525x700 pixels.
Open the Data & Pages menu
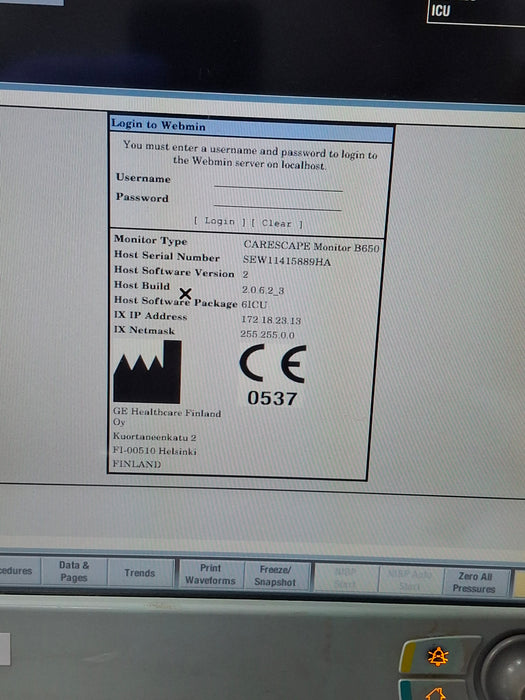coord(74,571)
